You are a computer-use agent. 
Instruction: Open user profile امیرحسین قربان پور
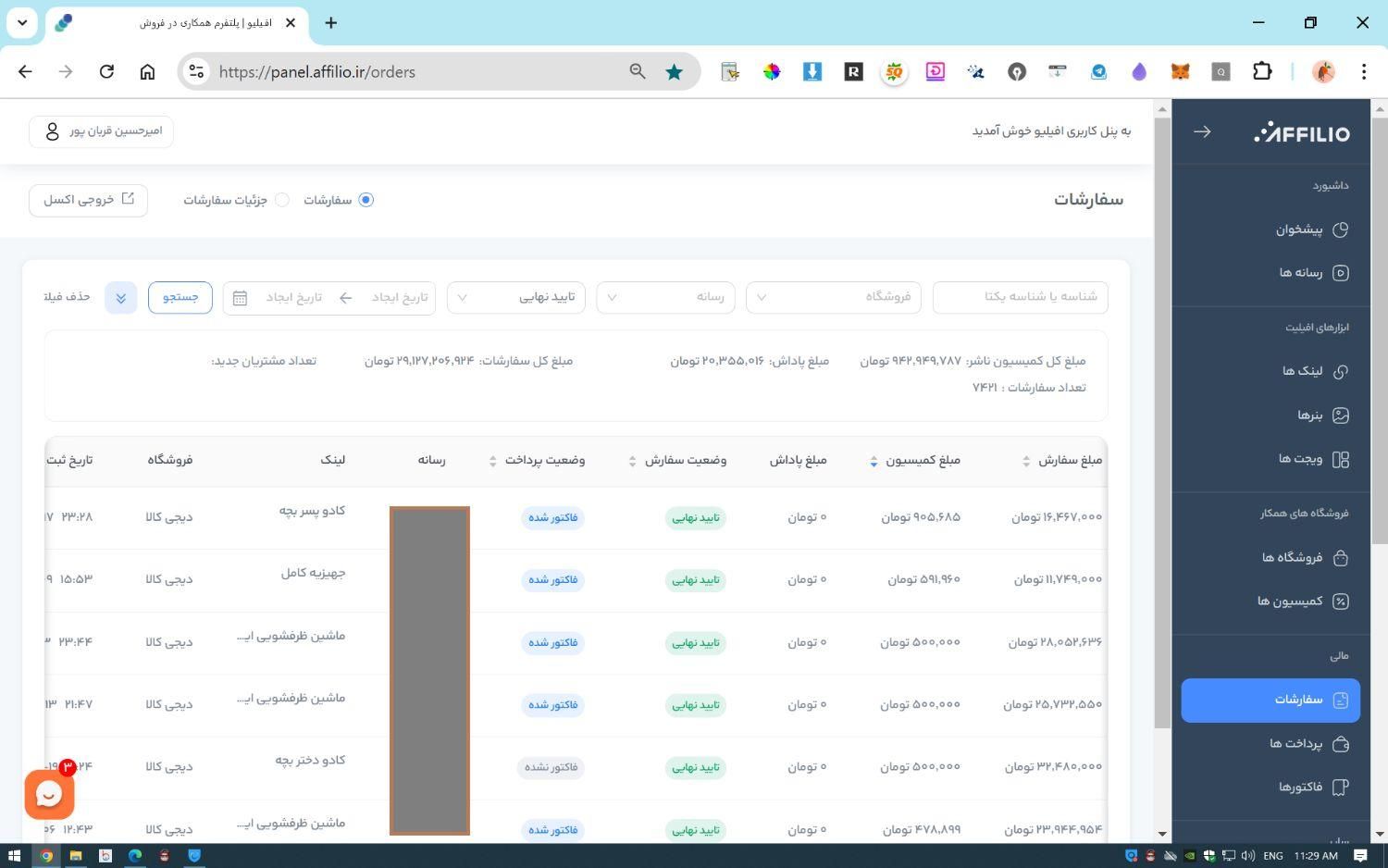click(101, 131)
